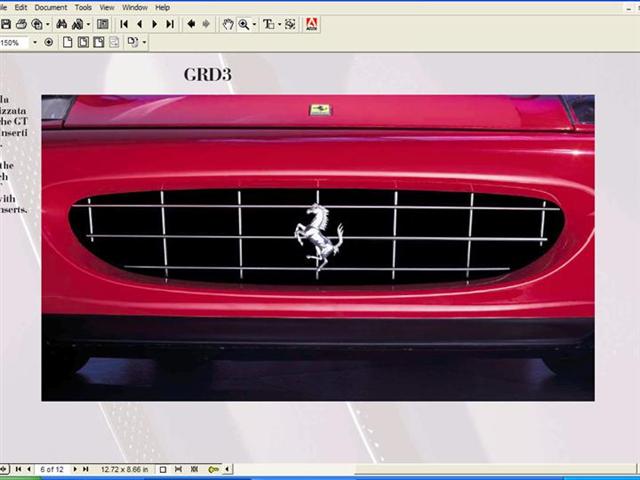
Task: Click the yellow key security icon
Action: coord(213,469)
